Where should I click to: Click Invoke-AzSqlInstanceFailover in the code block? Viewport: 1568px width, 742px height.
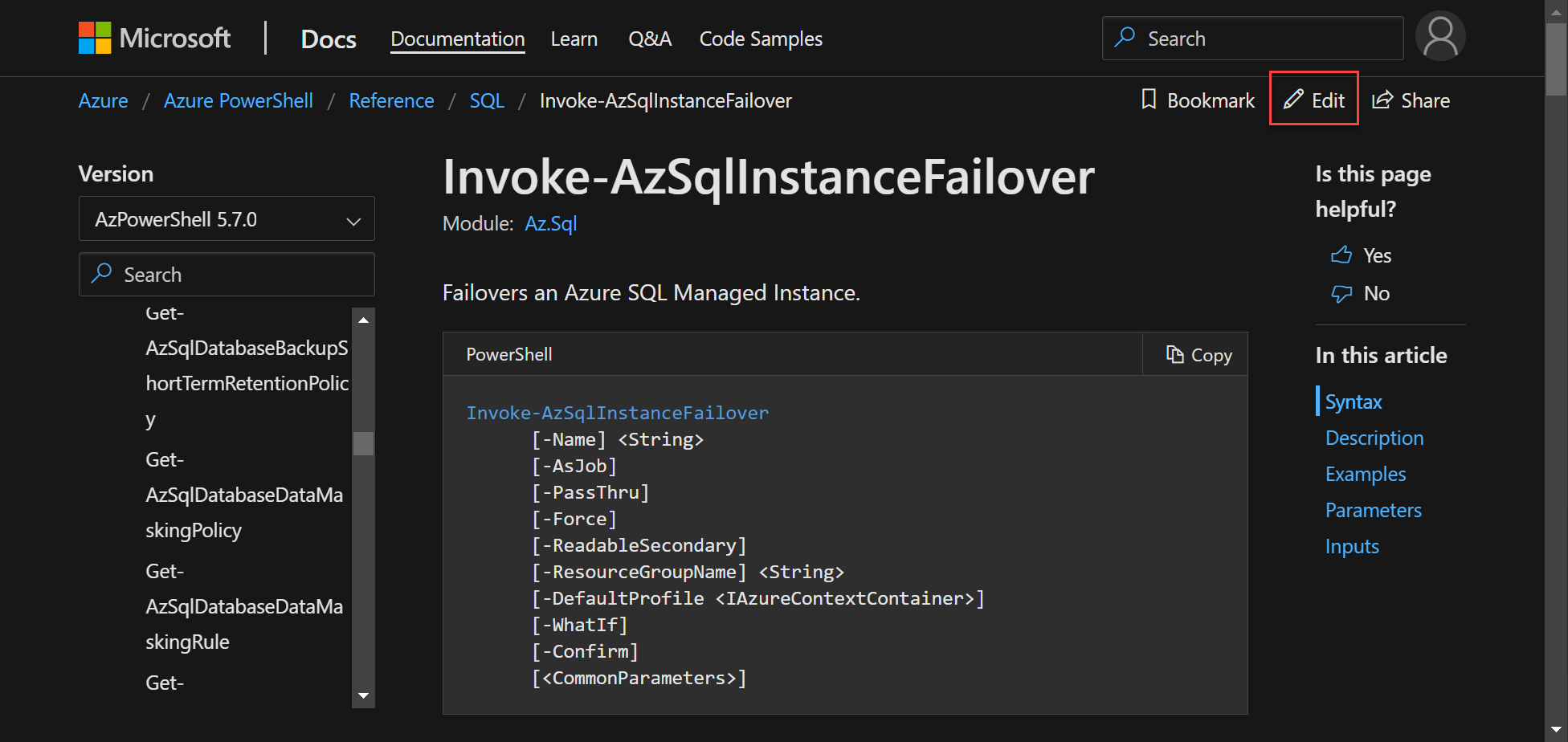pos(617,413)
